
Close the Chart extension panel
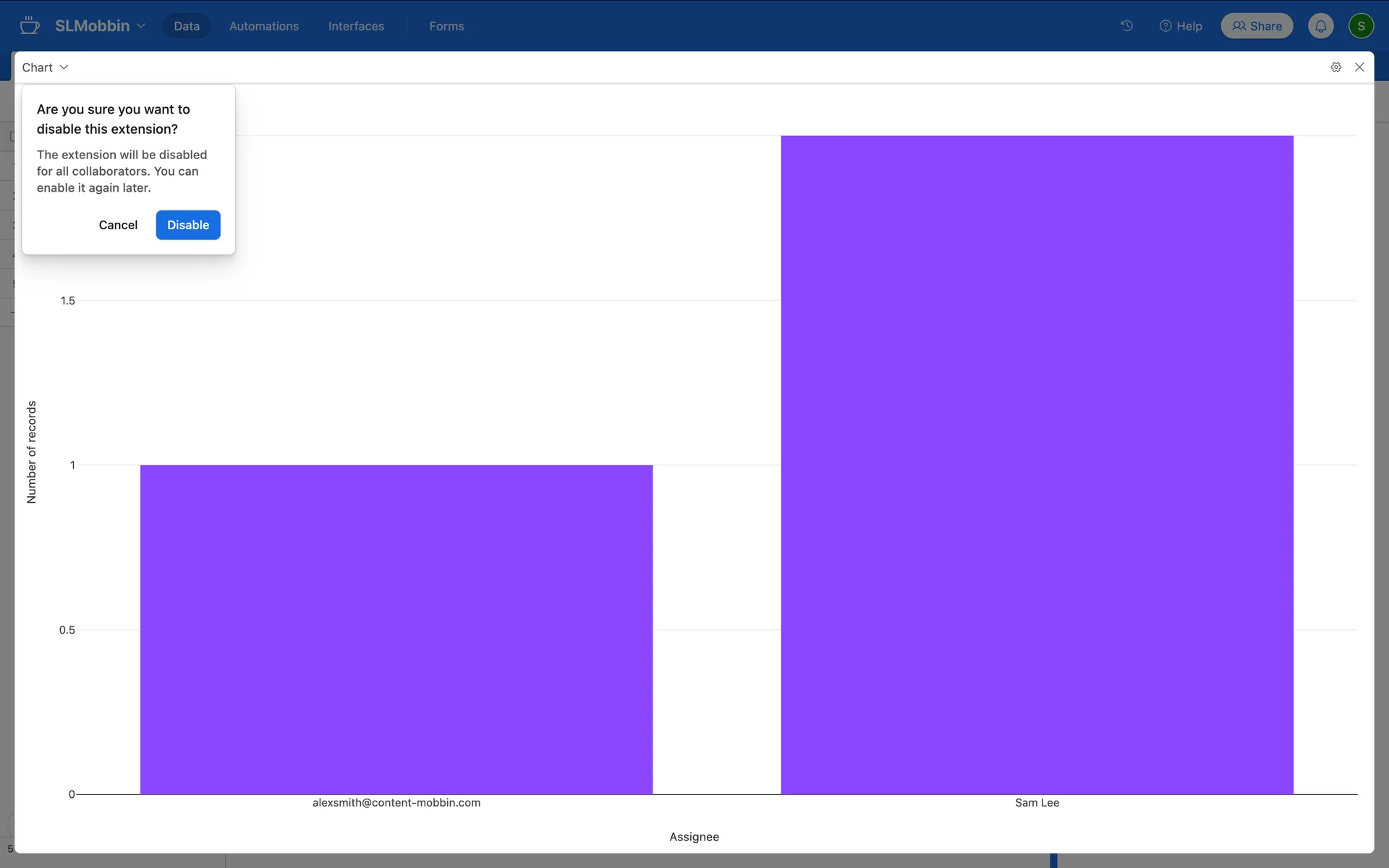tap(1359, 67)
